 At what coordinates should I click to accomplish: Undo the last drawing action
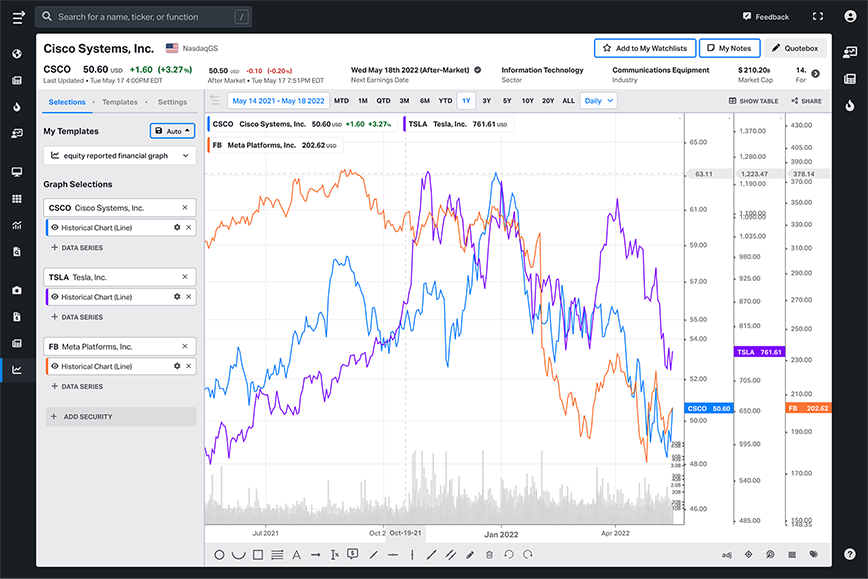pyautogui.click(x=508, y=554)
